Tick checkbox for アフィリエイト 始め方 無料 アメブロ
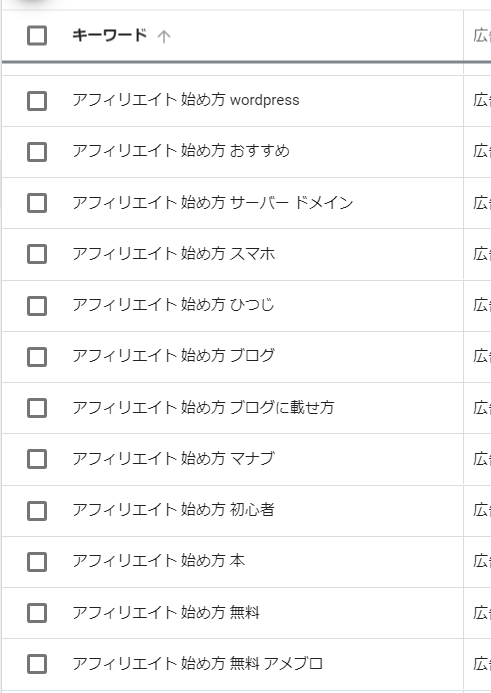 coord(37,664)
